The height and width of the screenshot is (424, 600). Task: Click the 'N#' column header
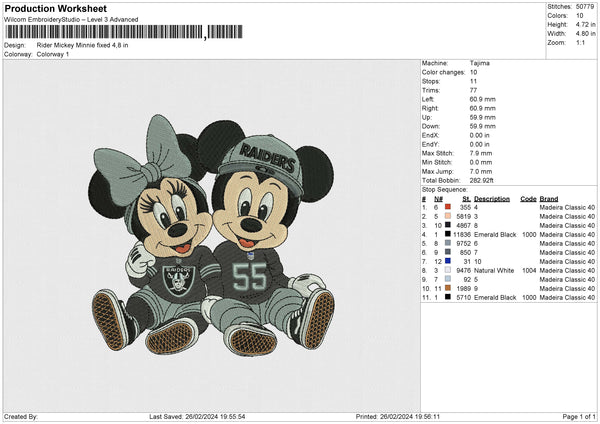[439, 199]
